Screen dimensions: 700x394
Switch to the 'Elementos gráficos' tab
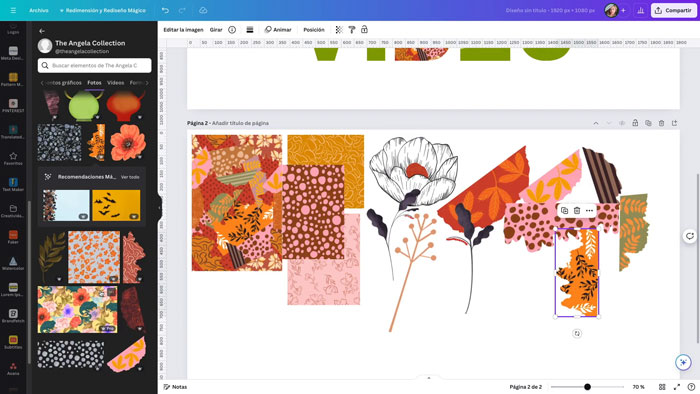(63, 83)
